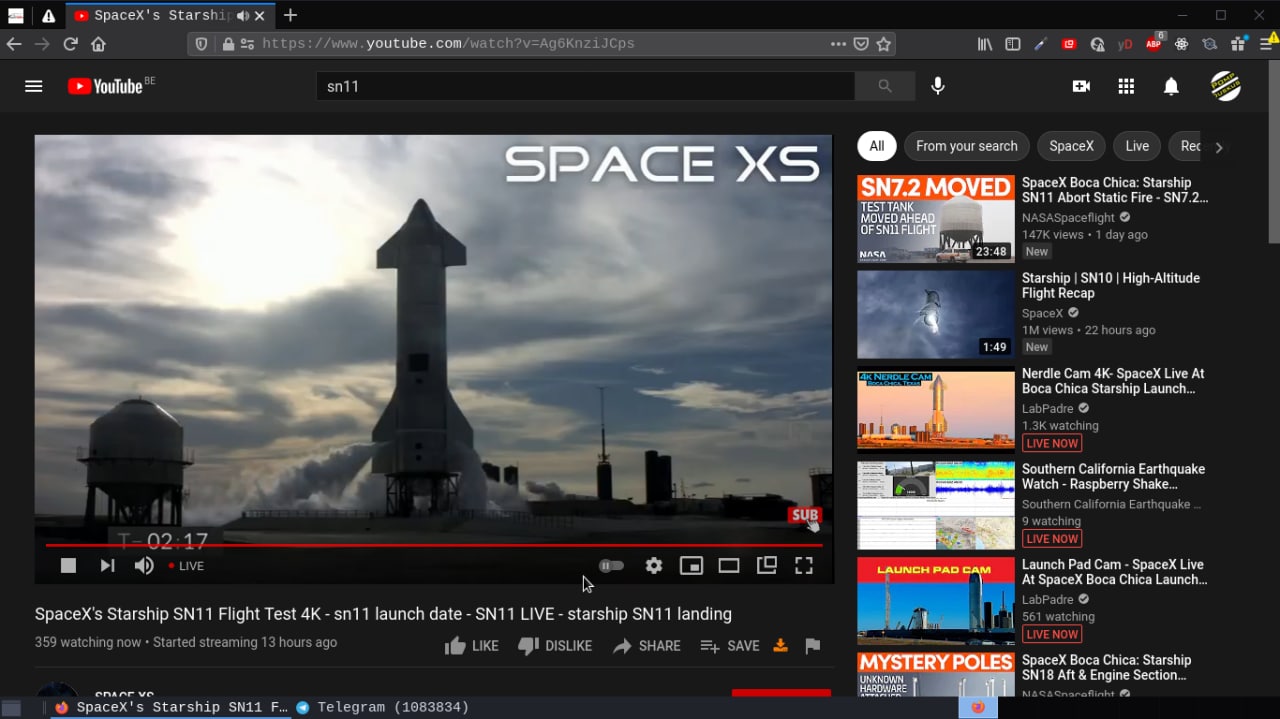The image size is (1280, 719).
Task: Mute the video player volume
Action: click(x=144, y=566)
